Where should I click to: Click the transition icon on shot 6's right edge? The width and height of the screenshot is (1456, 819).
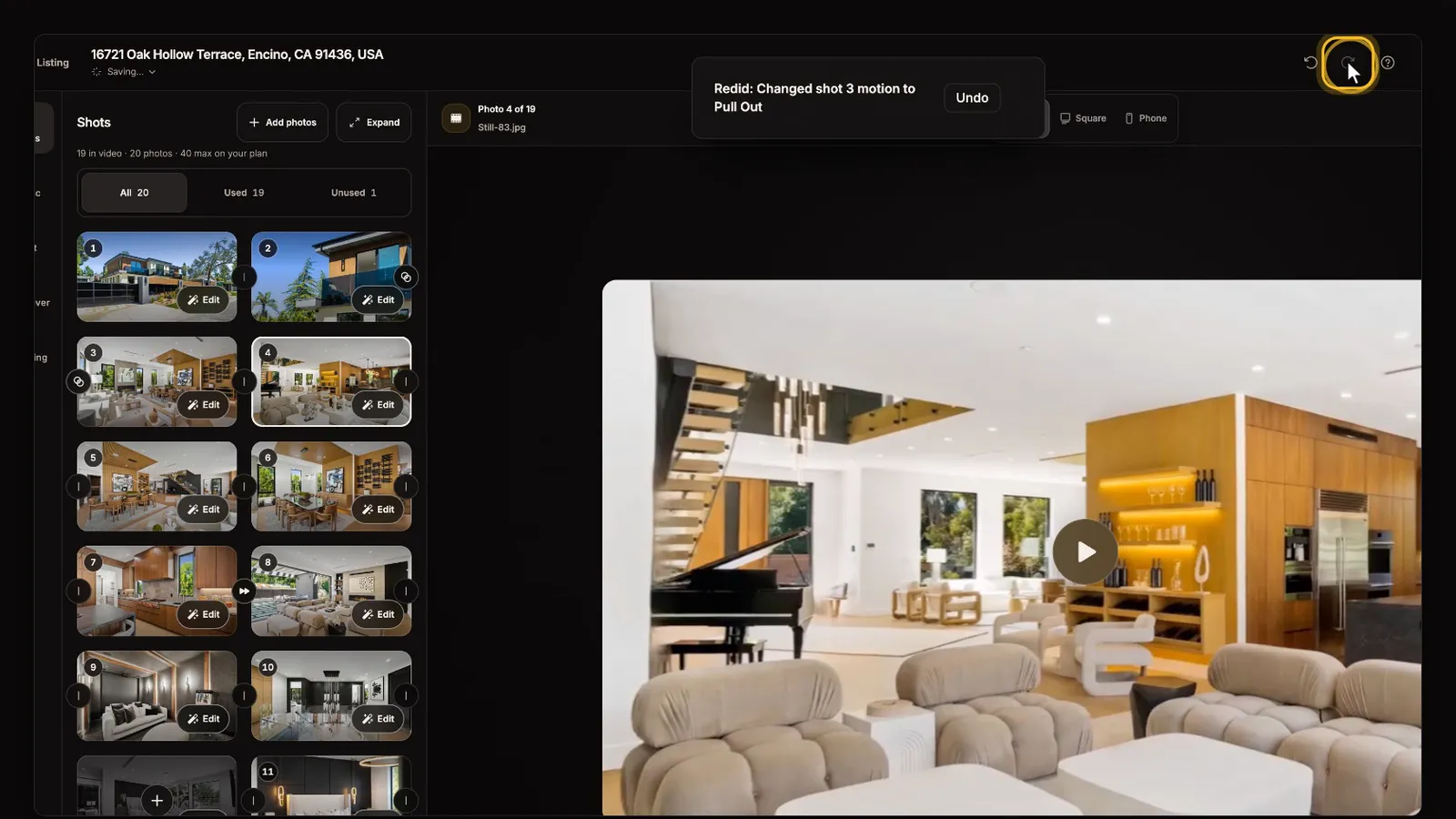[x=406, y=486]
